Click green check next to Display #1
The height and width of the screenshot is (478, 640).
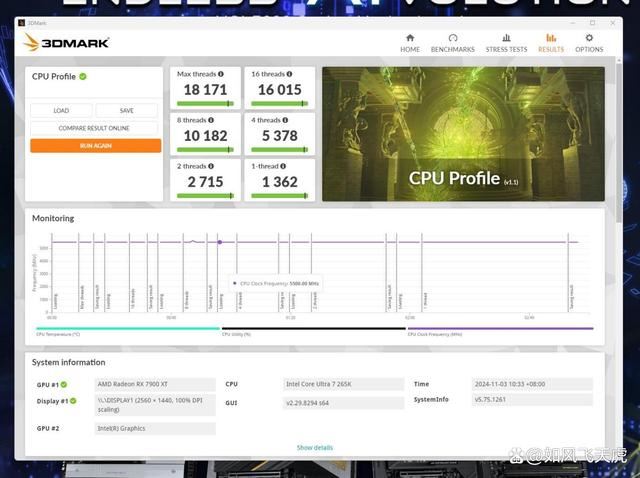click(x=73, y=401)
